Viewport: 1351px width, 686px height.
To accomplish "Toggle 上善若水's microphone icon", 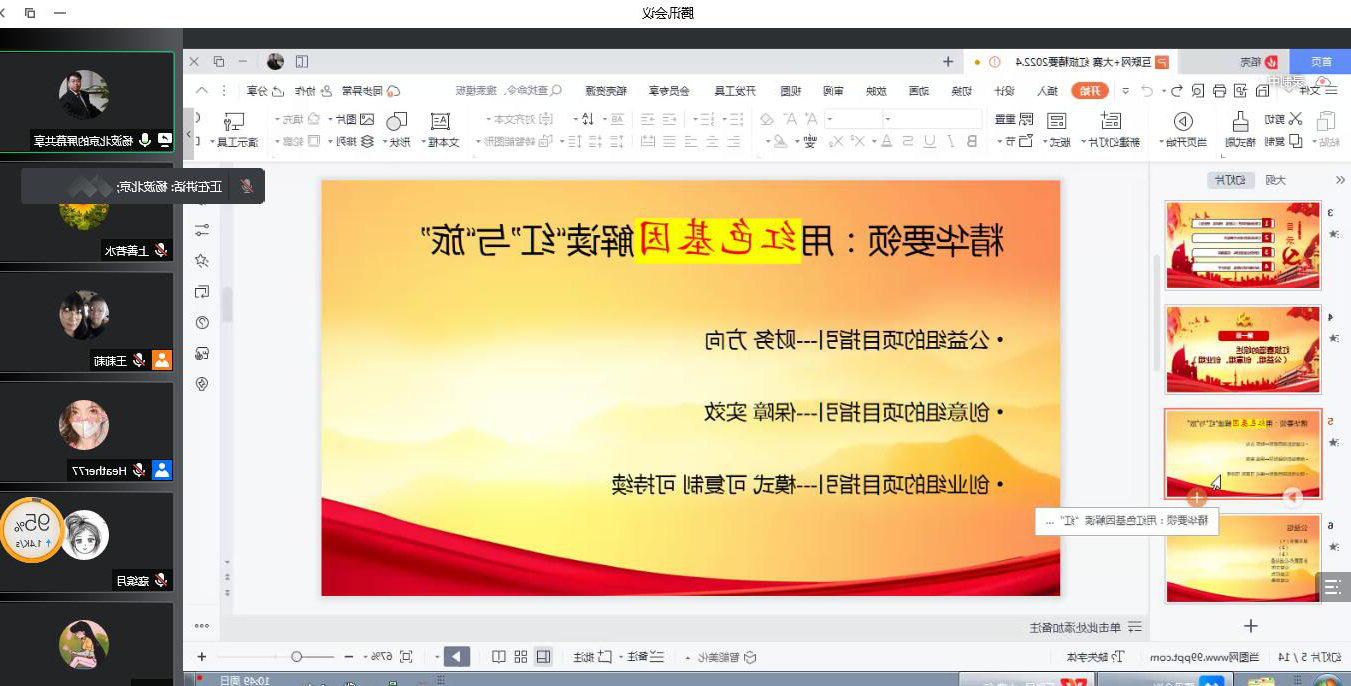I will pos(160,250).
